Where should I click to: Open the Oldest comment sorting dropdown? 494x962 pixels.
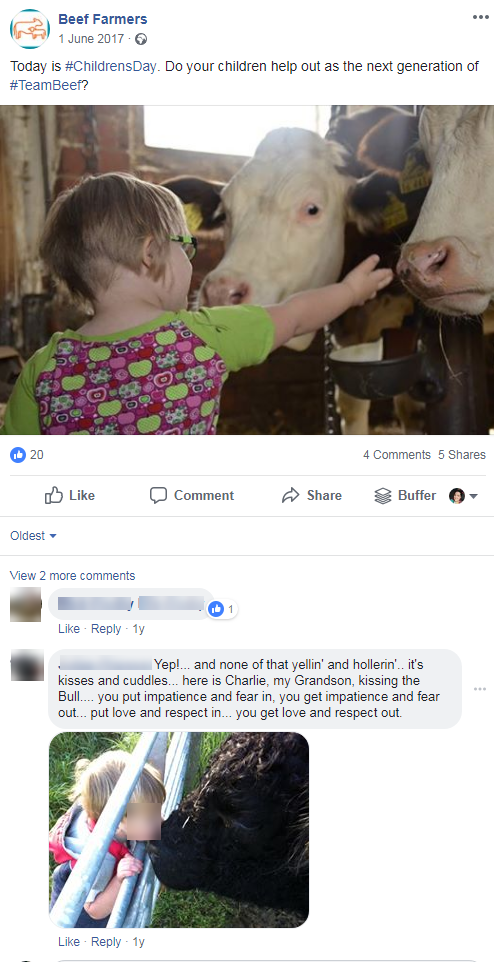click(33, 536)
